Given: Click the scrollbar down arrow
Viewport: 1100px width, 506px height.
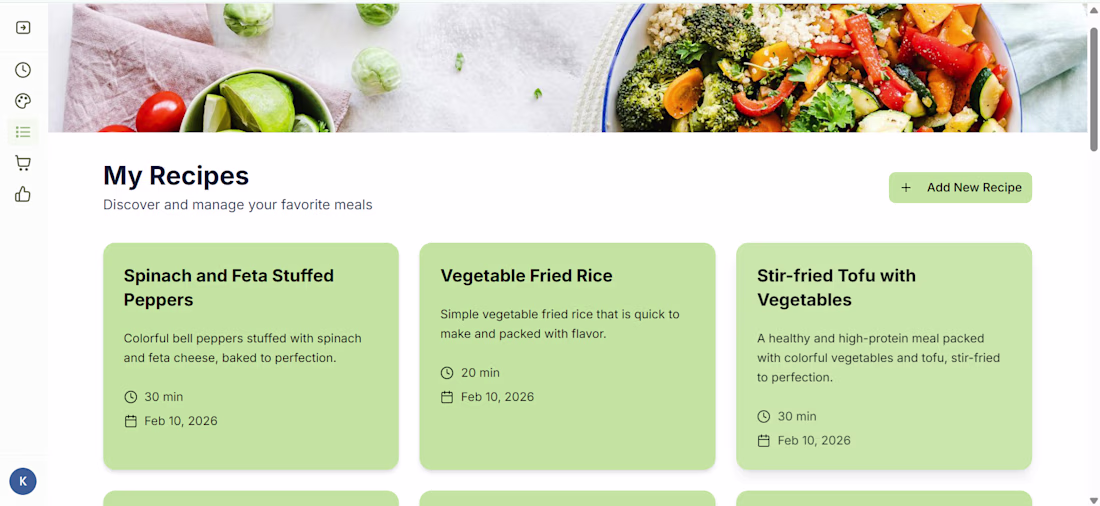Looking at the screenshot, I should pos(1094,500).
